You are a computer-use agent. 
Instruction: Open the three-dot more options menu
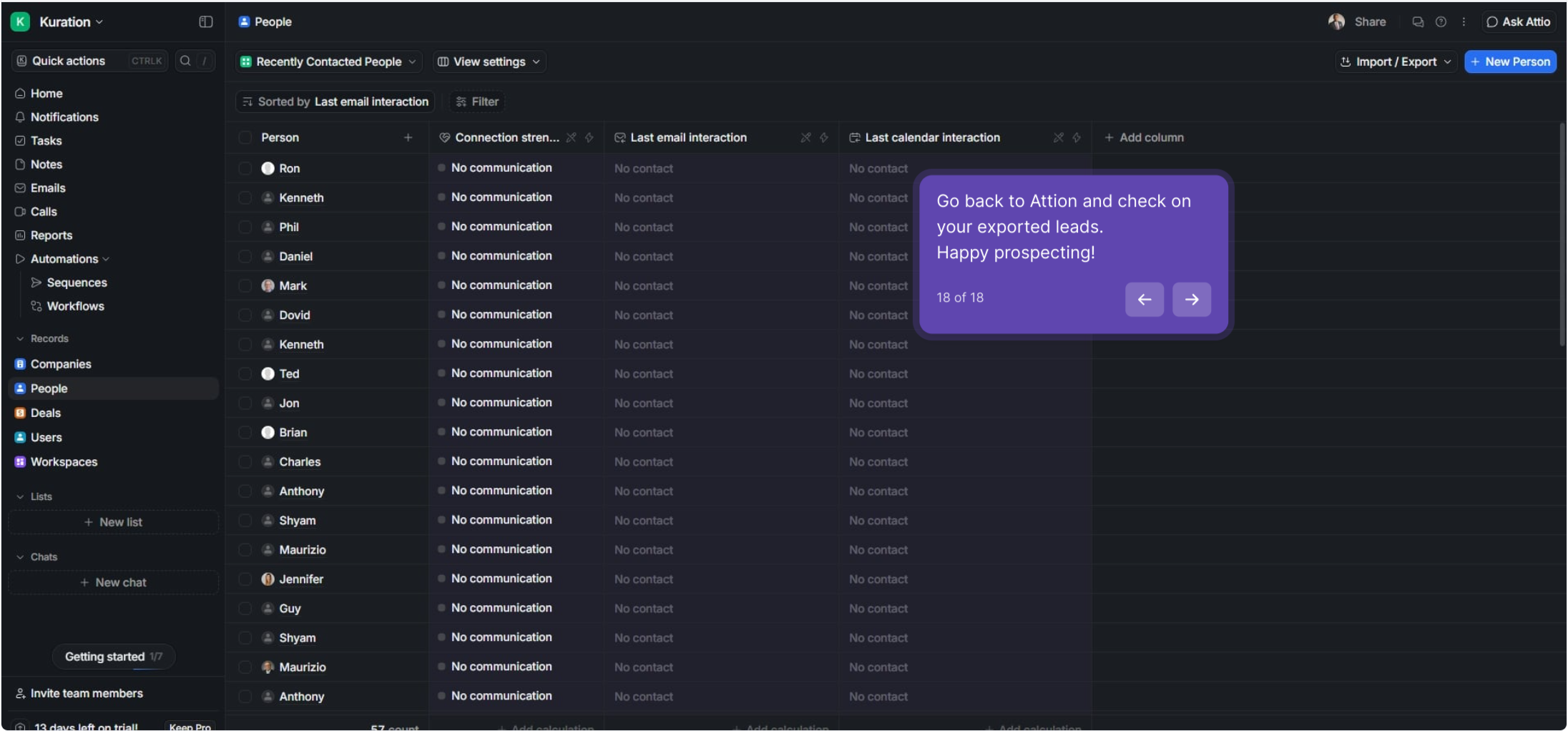pyautogui.click(x=1464, y=22)
